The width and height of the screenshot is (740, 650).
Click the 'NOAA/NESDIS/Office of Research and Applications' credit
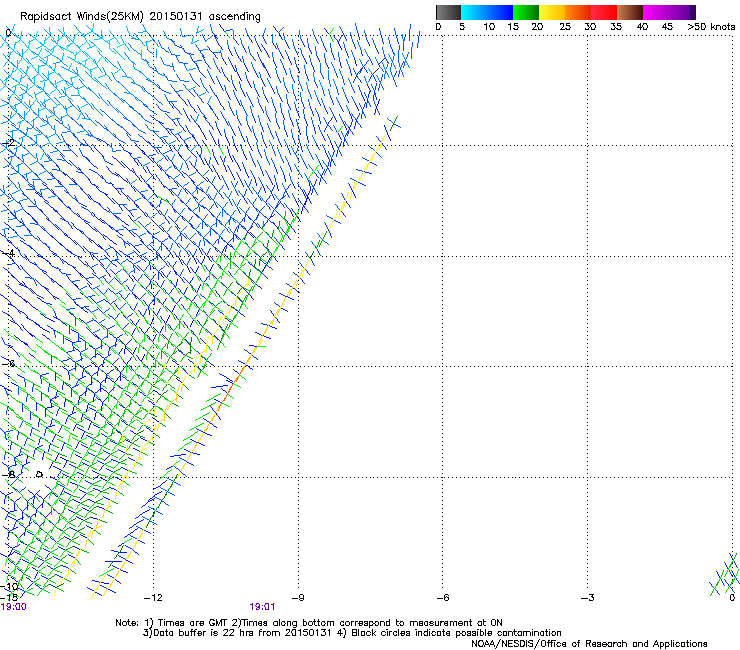click(x=589, y=644)
